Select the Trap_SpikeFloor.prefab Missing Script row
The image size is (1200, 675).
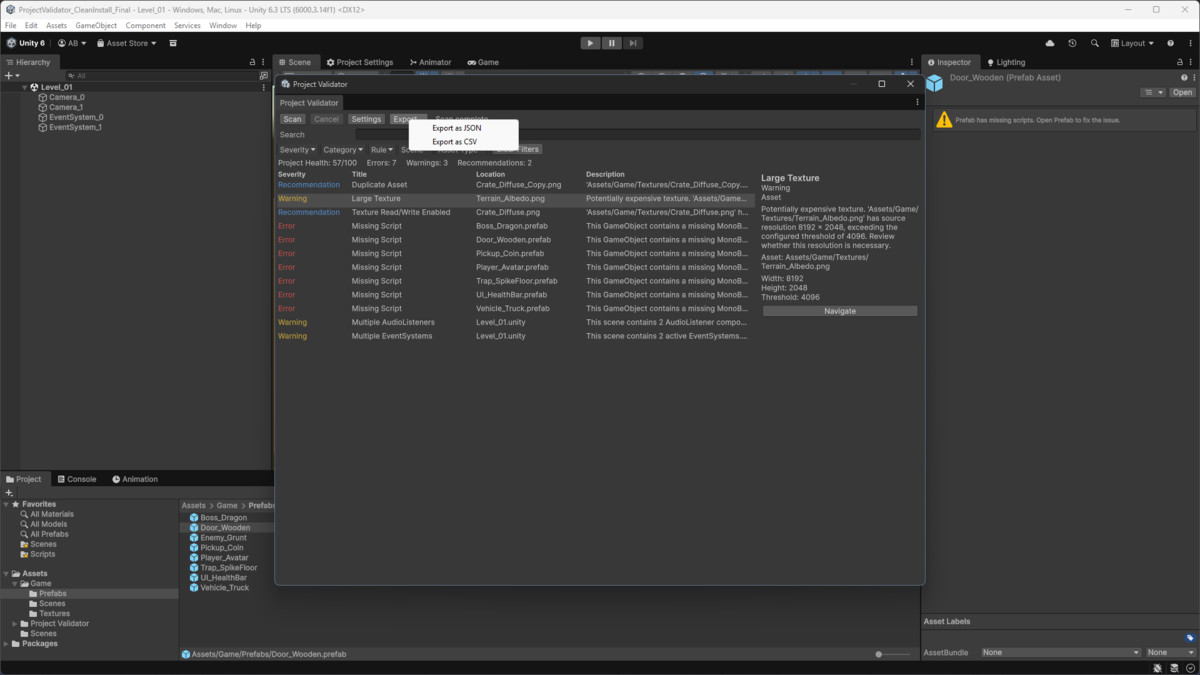click(x=515, y=281)
